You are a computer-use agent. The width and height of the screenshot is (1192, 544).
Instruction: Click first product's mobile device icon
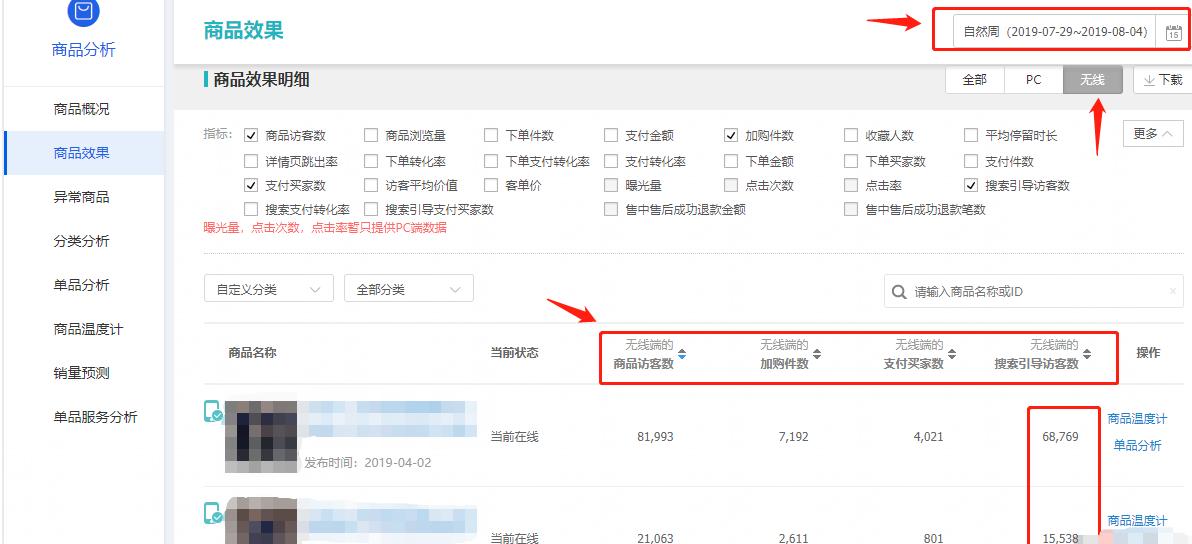(212, 411)
